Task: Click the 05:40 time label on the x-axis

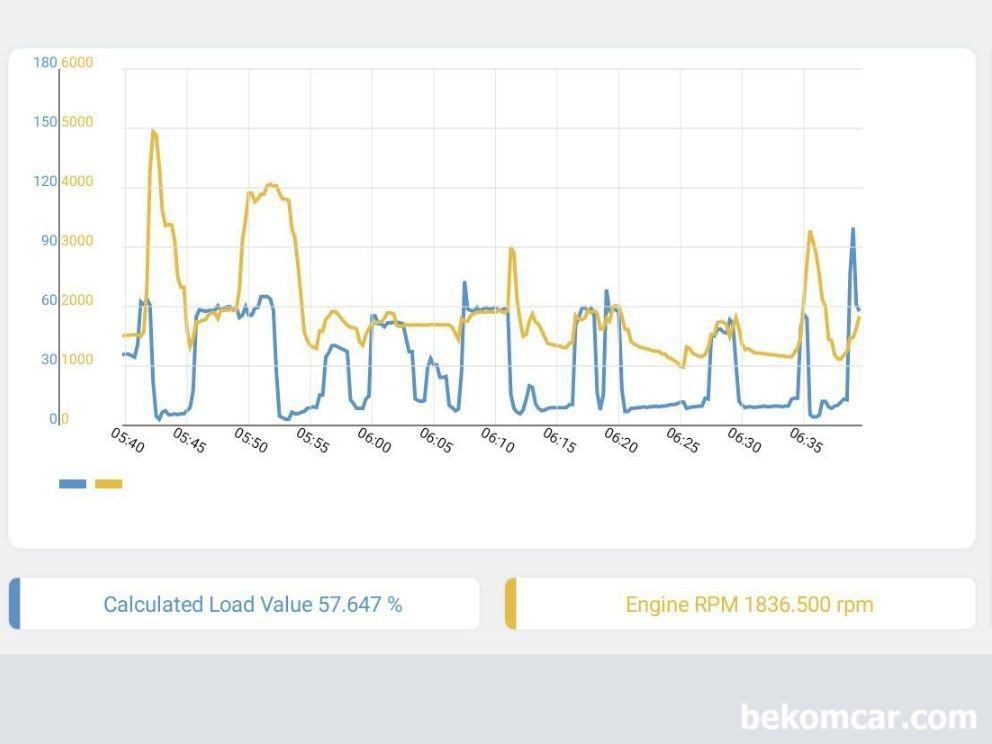Action: tap(127, 441)
